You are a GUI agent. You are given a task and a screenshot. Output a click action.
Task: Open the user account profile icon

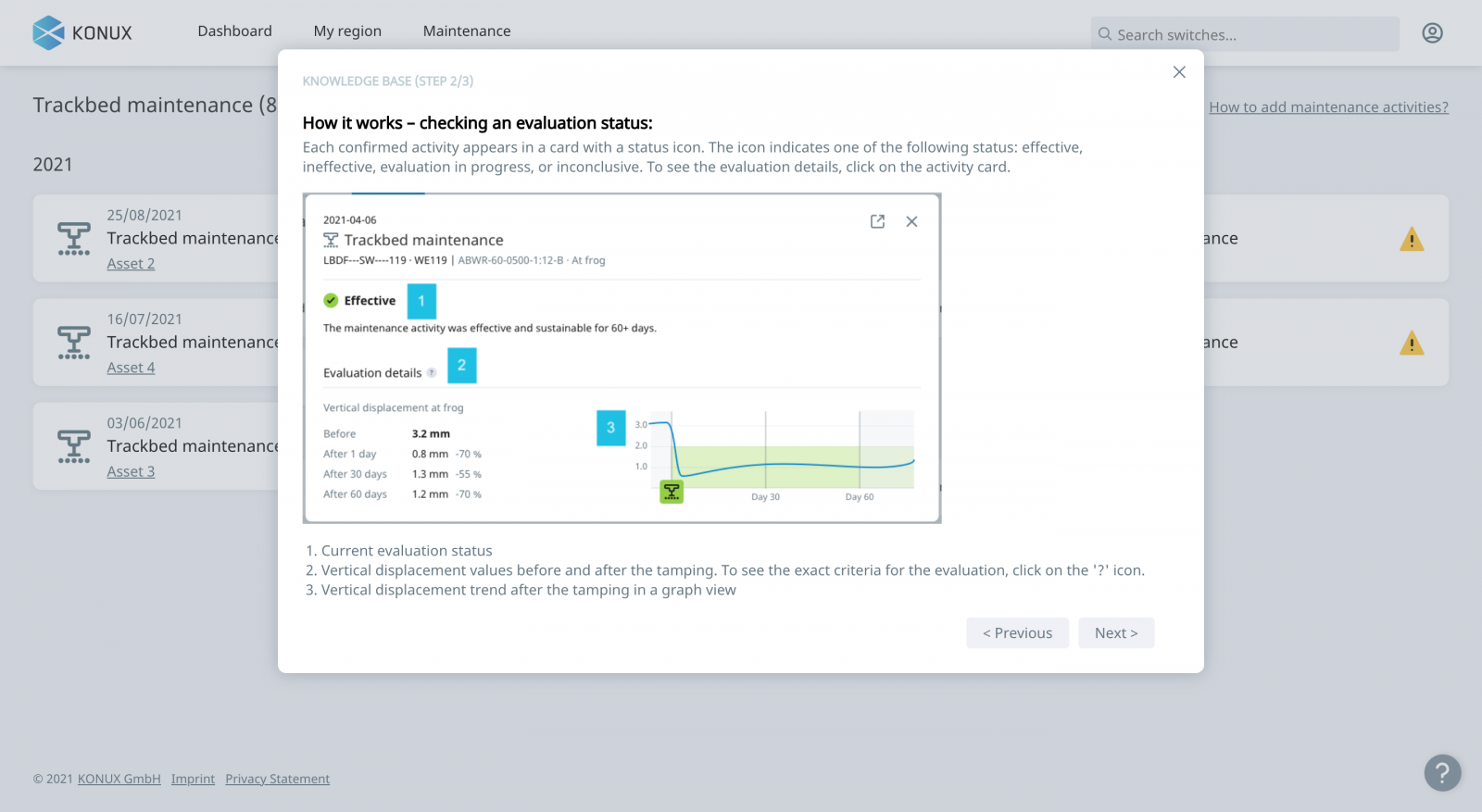[1432, 33]
